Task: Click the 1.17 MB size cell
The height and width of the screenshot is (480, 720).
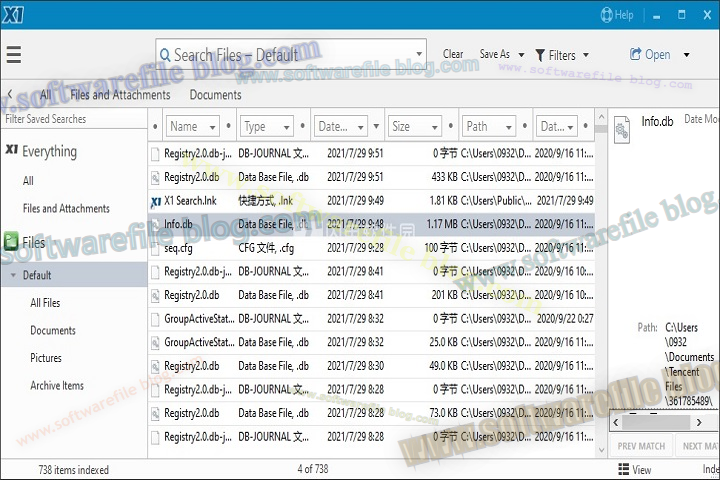Action: 442,224
